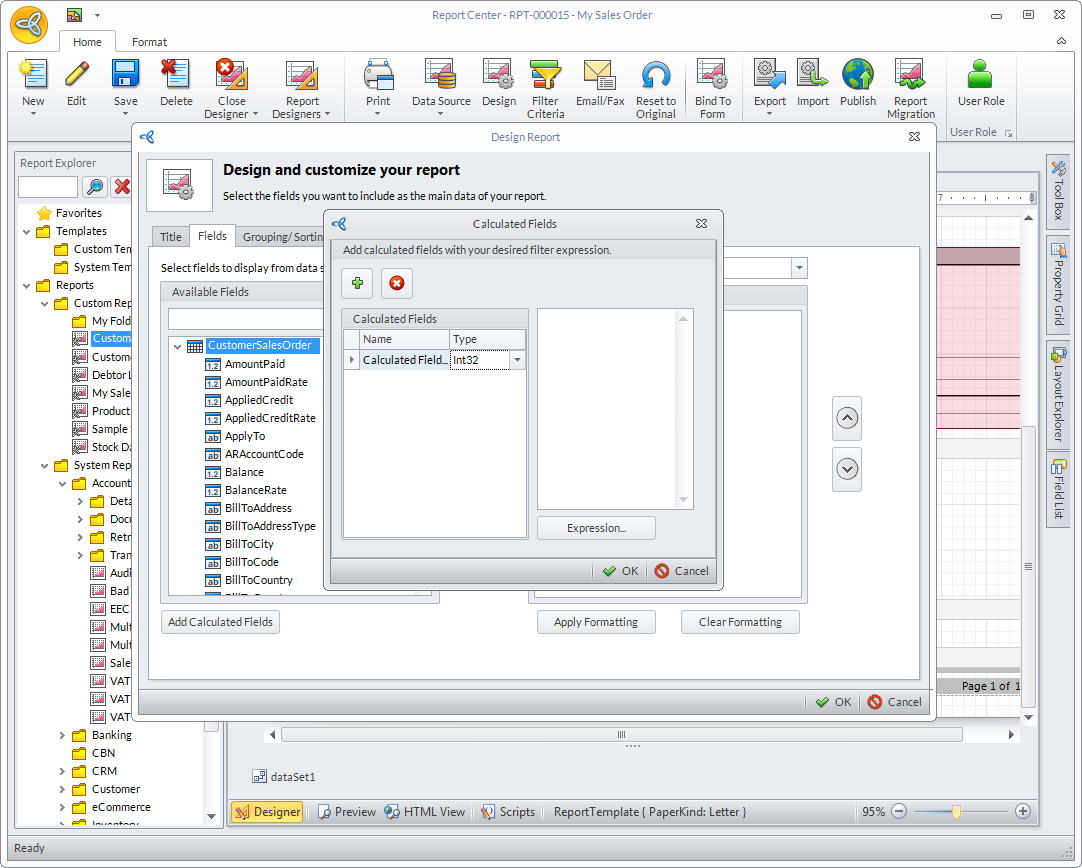1082x868 pixels.
Task: Click the Filter Criteria funnel icon
Action: [545, 76]
